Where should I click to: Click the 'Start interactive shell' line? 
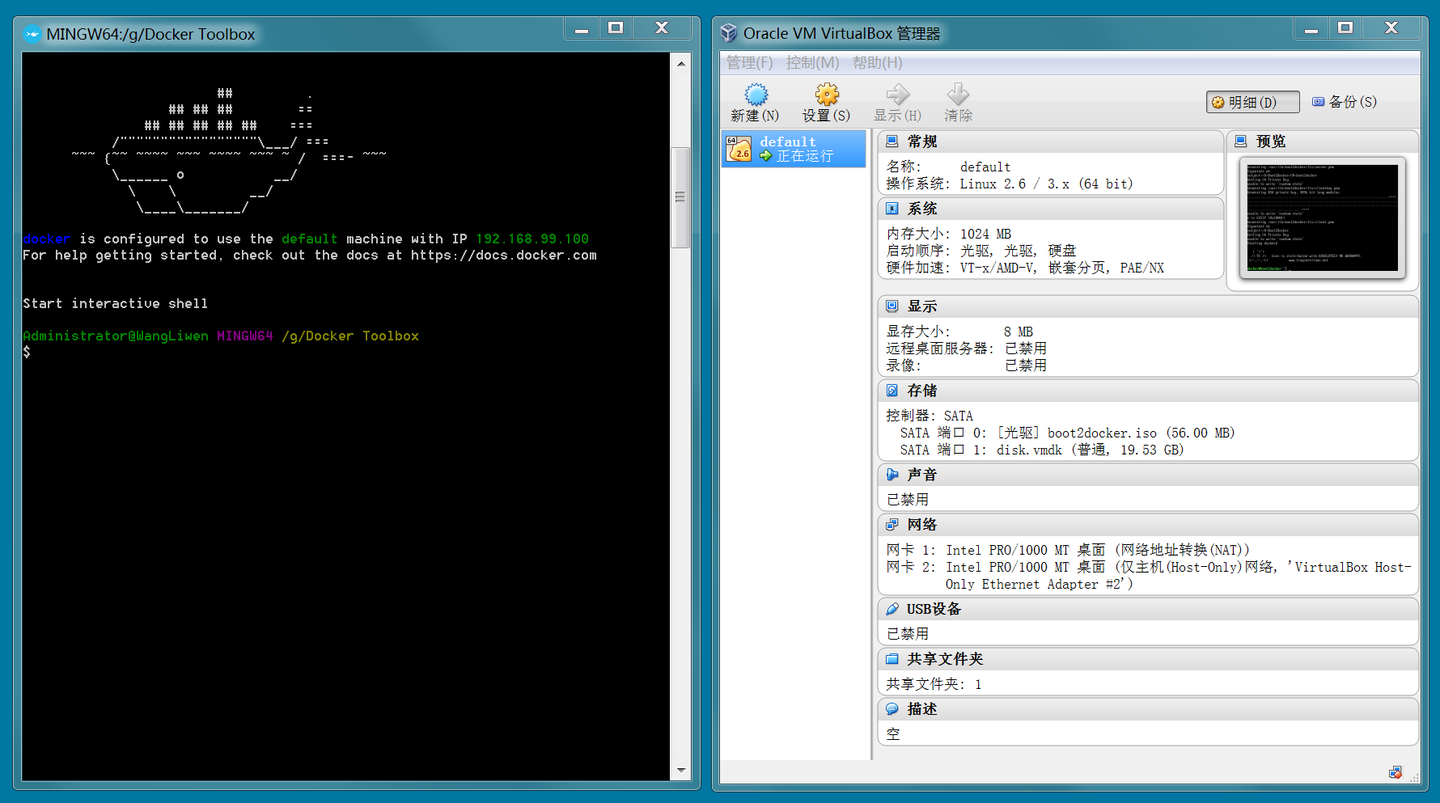click(115, 303)
